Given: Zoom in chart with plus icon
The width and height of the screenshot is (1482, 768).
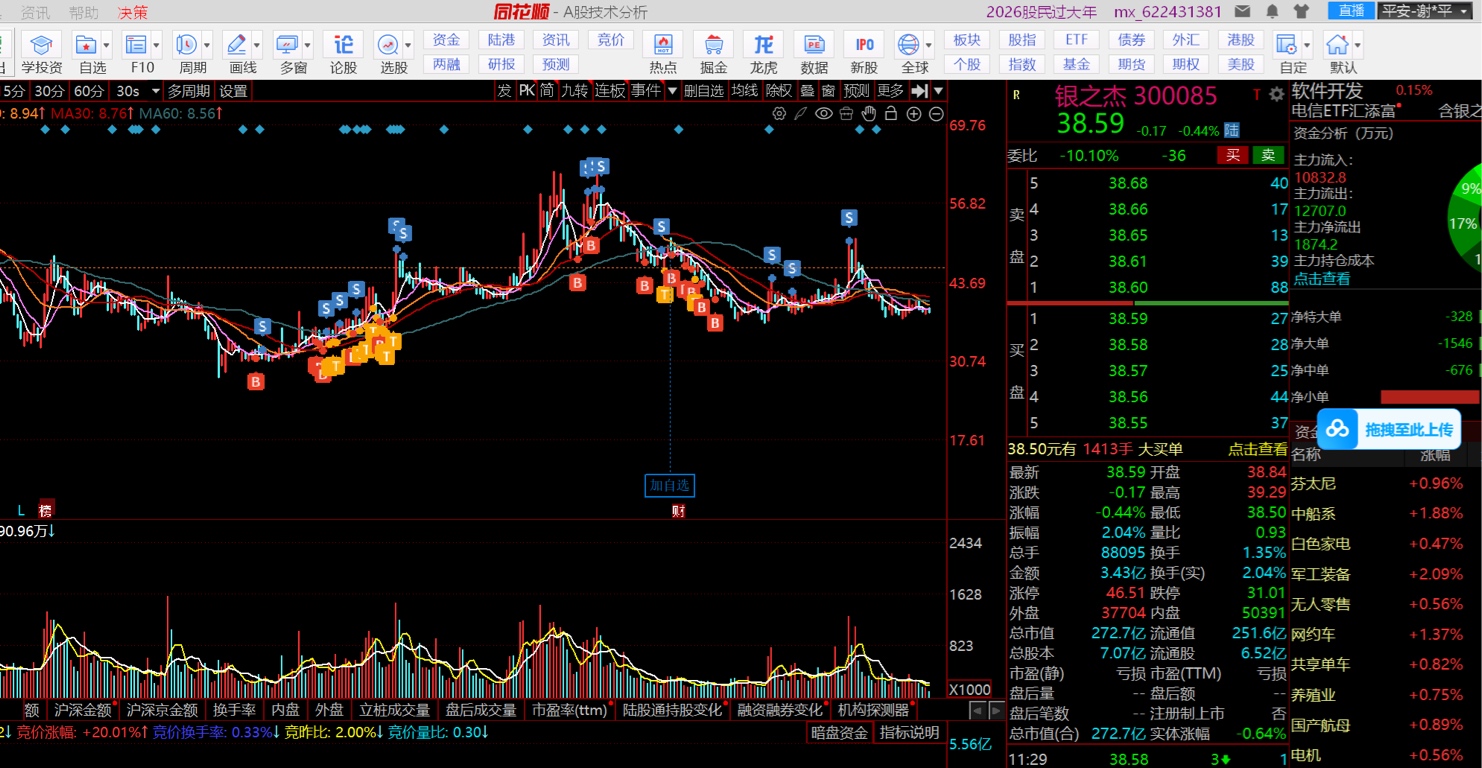Looking at the screenshot, I should point(914,114).
